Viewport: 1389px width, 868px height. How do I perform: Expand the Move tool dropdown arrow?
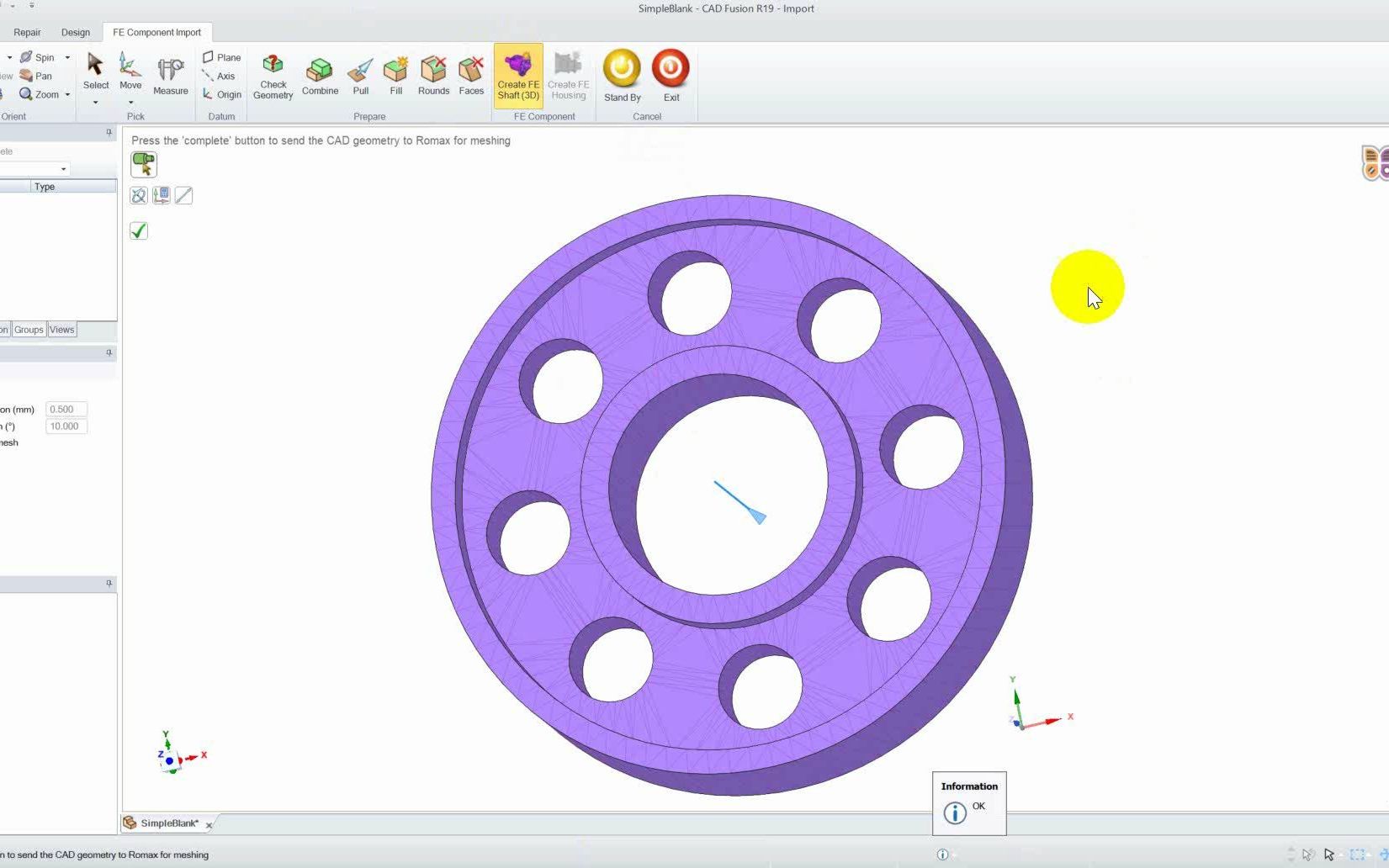(130, 103)
